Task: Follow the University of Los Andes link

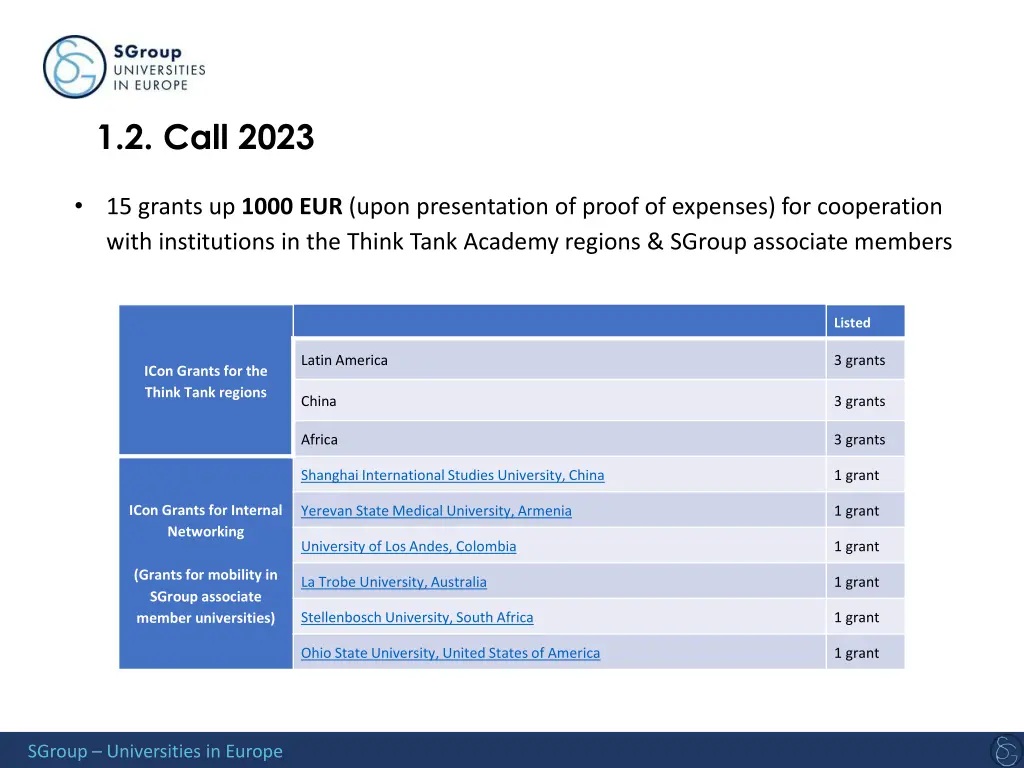Action: pos(408,547)
